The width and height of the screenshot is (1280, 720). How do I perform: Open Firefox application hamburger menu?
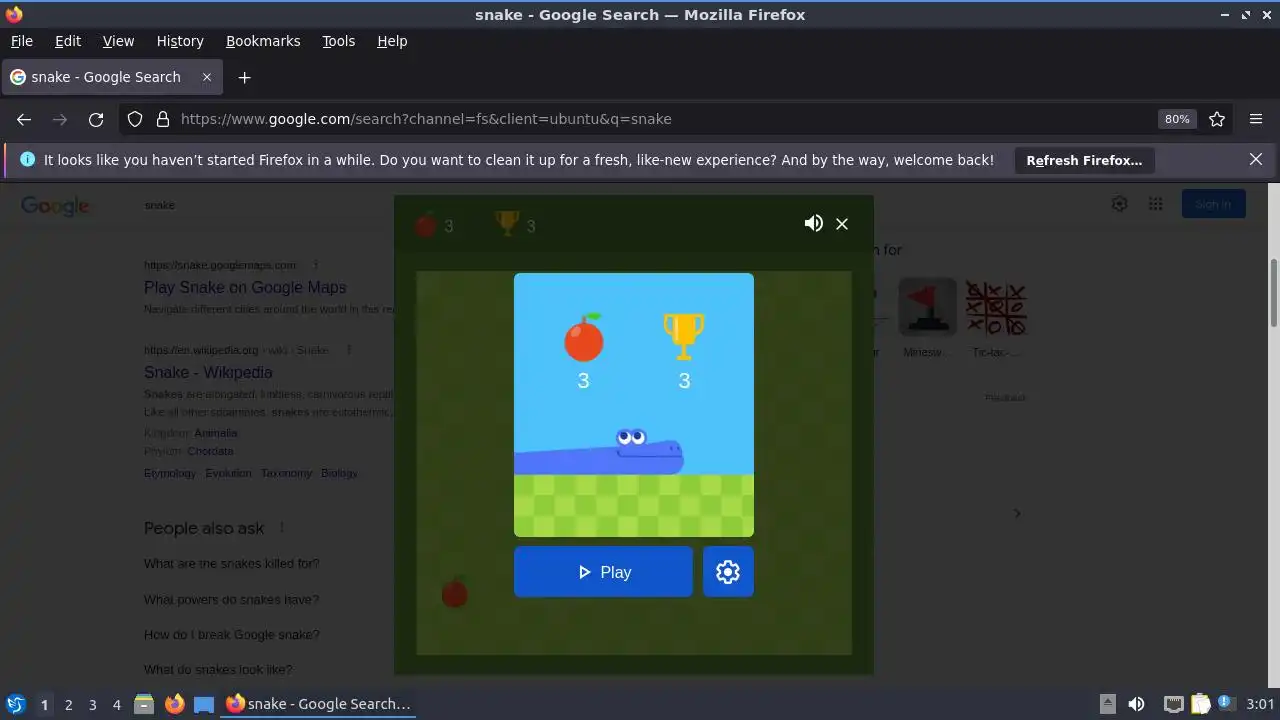tap(1256, 119)
